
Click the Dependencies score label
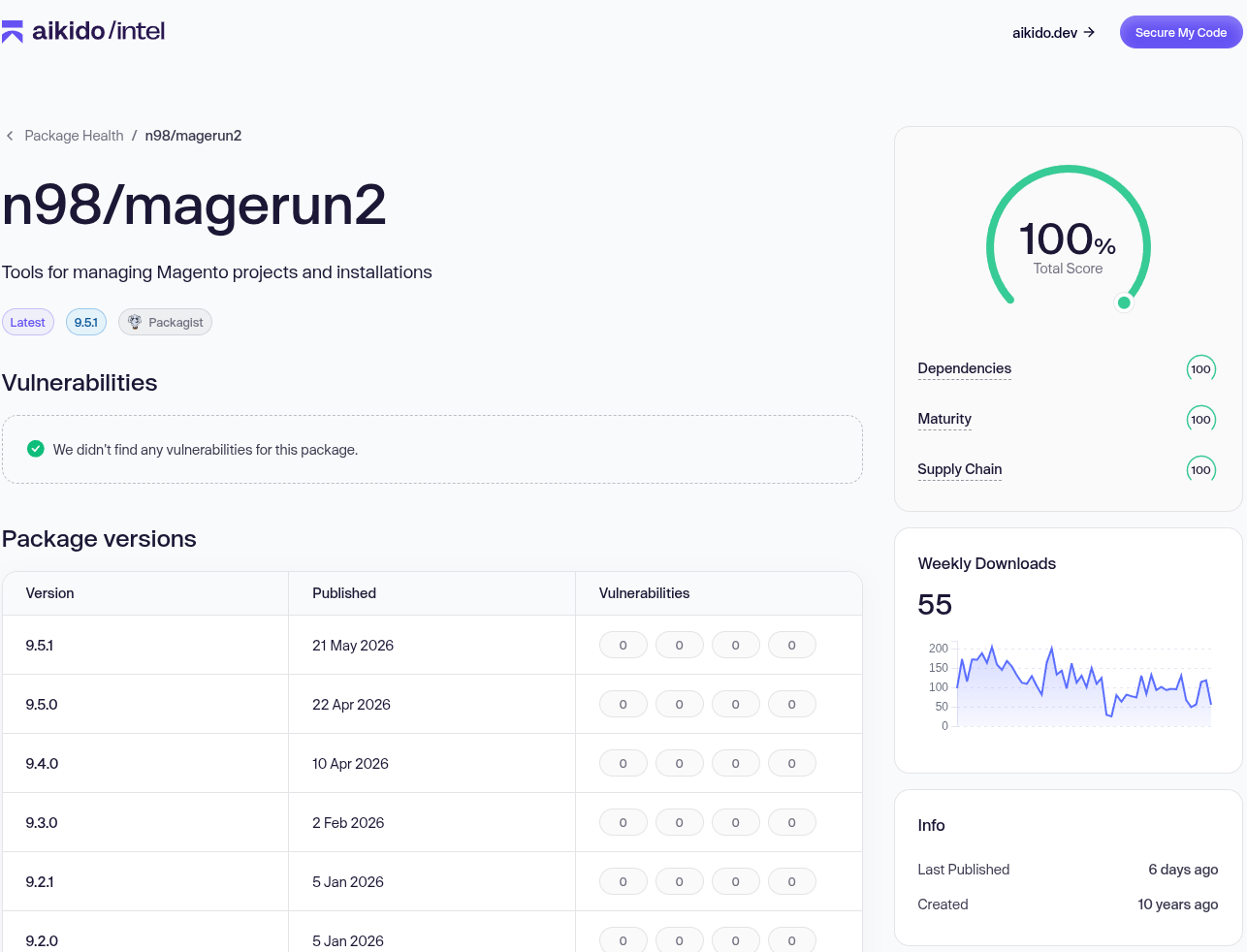tap(964, 368)
